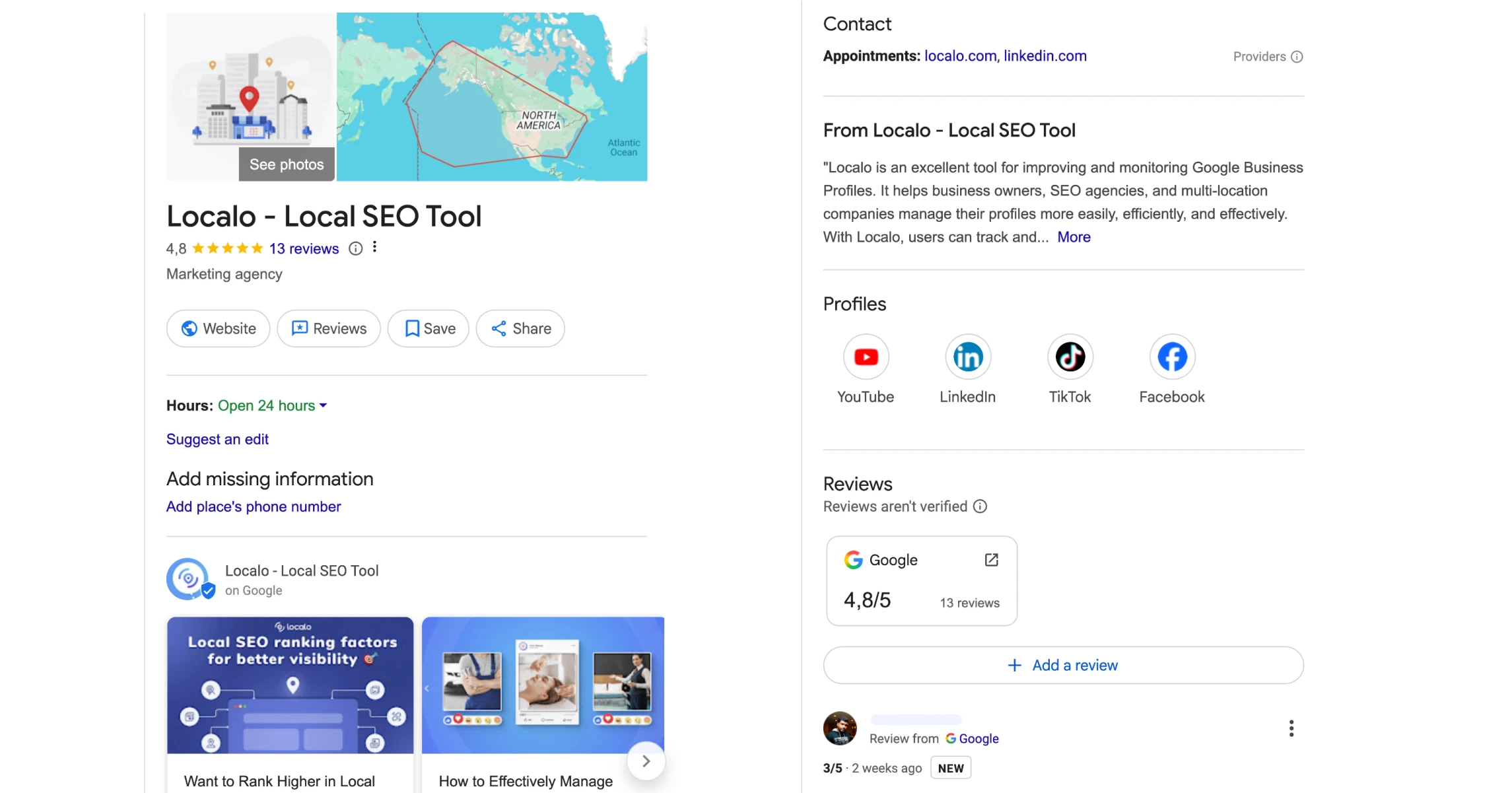Open the LinkedIn profile icon
This screenshot has width=1512, height=793.
coord(967,357)
